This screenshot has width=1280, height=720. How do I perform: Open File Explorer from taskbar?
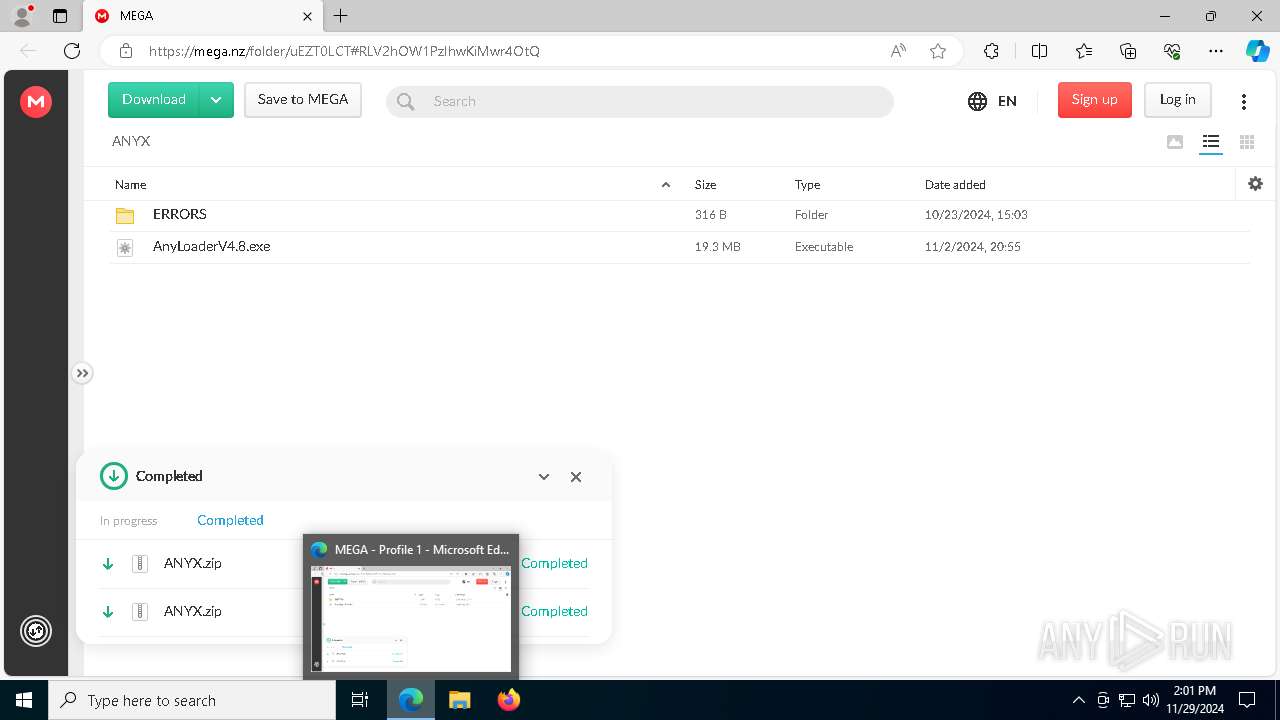(459, 700)
